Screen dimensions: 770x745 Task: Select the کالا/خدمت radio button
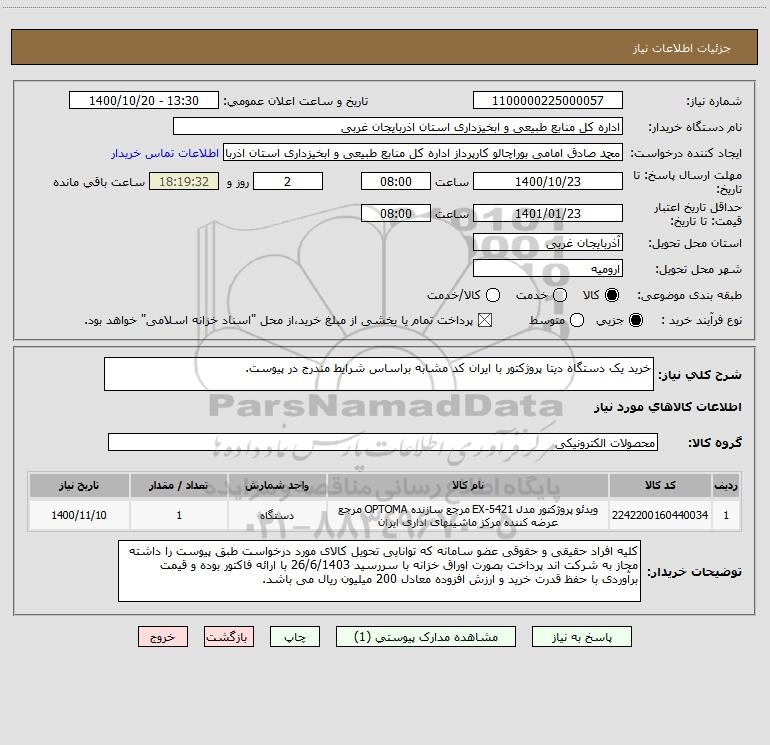[493, 295]
